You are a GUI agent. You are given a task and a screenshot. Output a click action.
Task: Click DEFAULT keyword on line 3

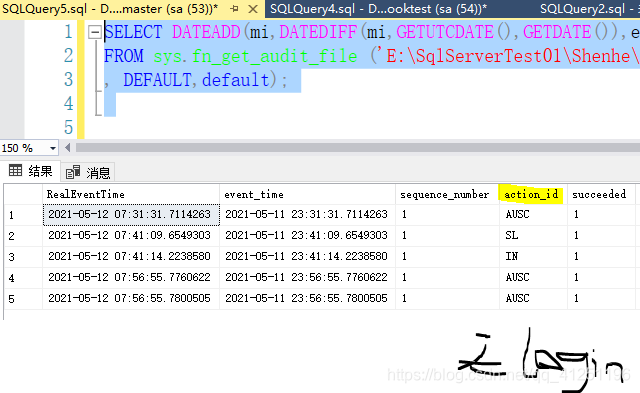point(157,80)
